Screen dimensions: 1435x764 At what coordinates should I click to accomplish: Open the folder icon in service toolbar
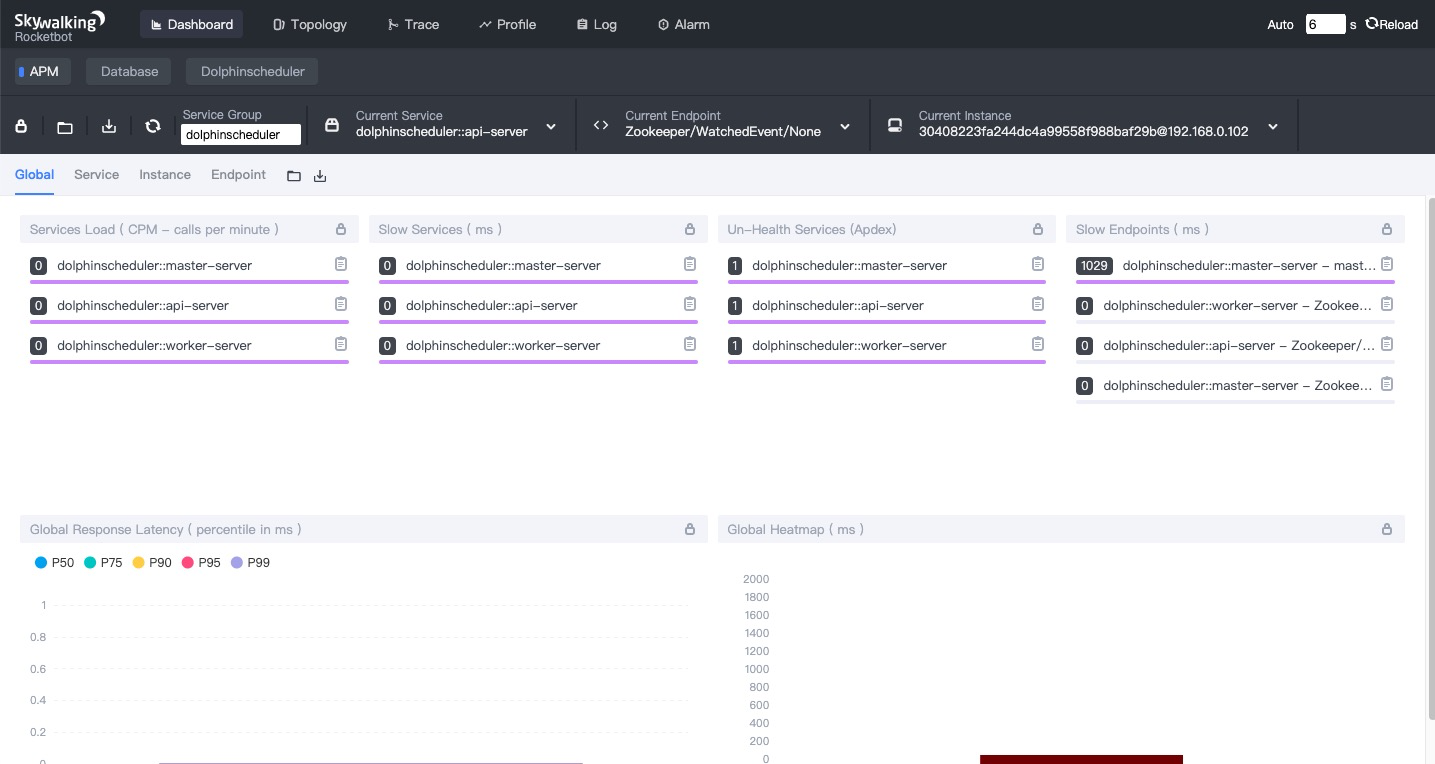pyautogui.click(x=65, y=127)
